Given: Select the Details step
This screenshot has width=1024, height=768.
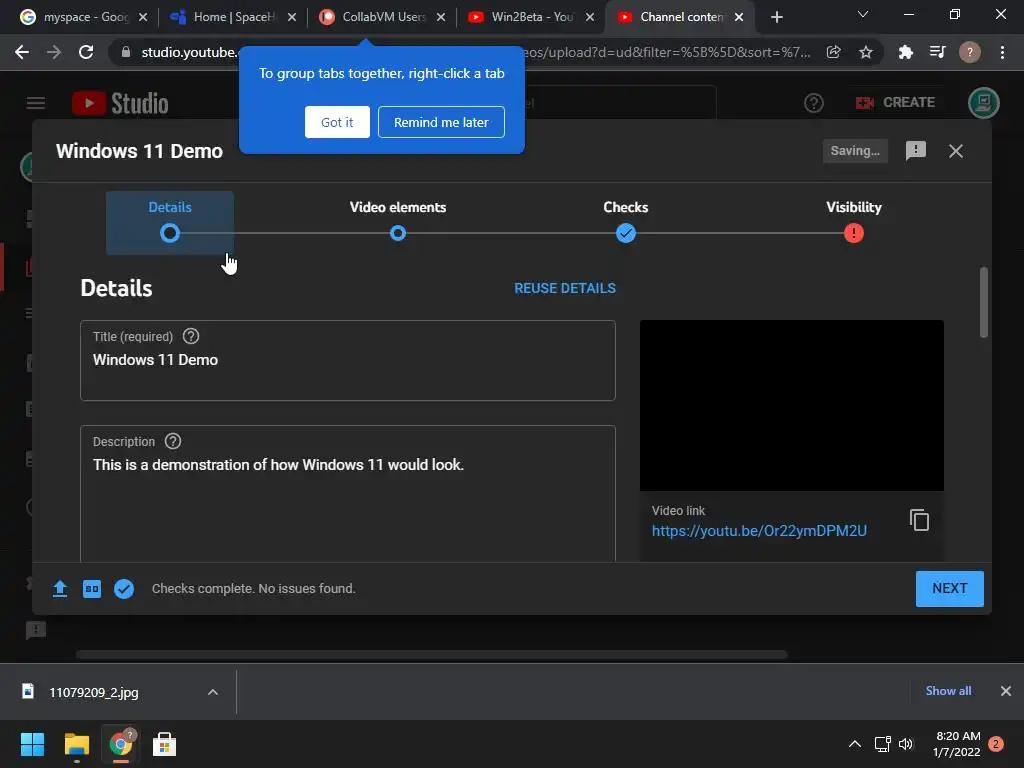Looking at the screenshot, I should (170, 222).
